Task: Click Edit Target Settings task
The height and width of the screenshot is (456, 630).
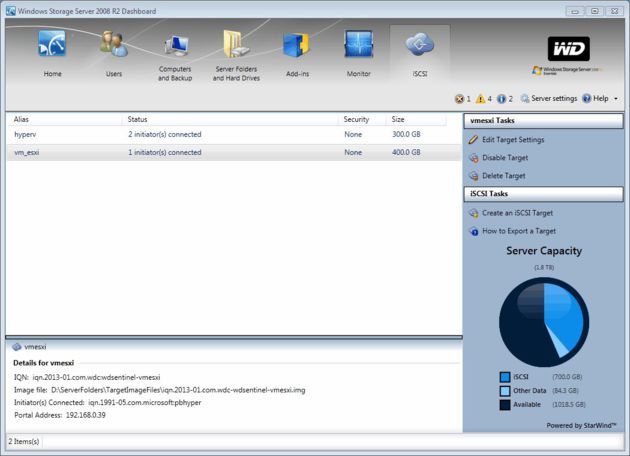Action: click(x=513, y=139)
